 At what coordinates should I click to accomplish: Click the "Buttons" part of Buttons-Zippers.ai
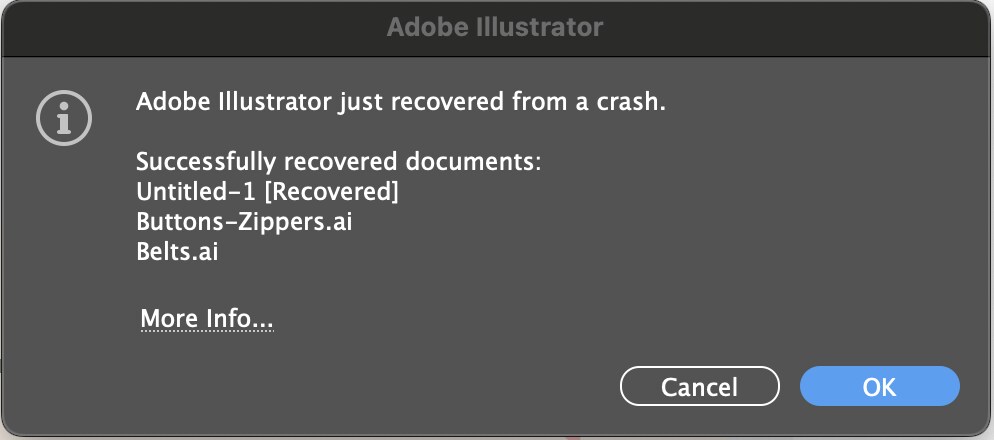(175, 221)
